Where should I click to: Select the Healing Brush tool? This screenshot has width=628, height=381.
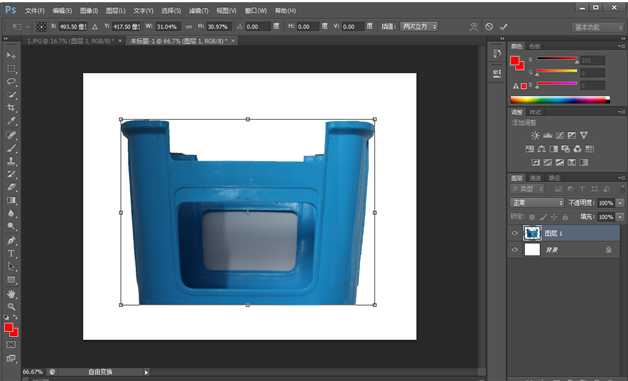click(11, 135)
